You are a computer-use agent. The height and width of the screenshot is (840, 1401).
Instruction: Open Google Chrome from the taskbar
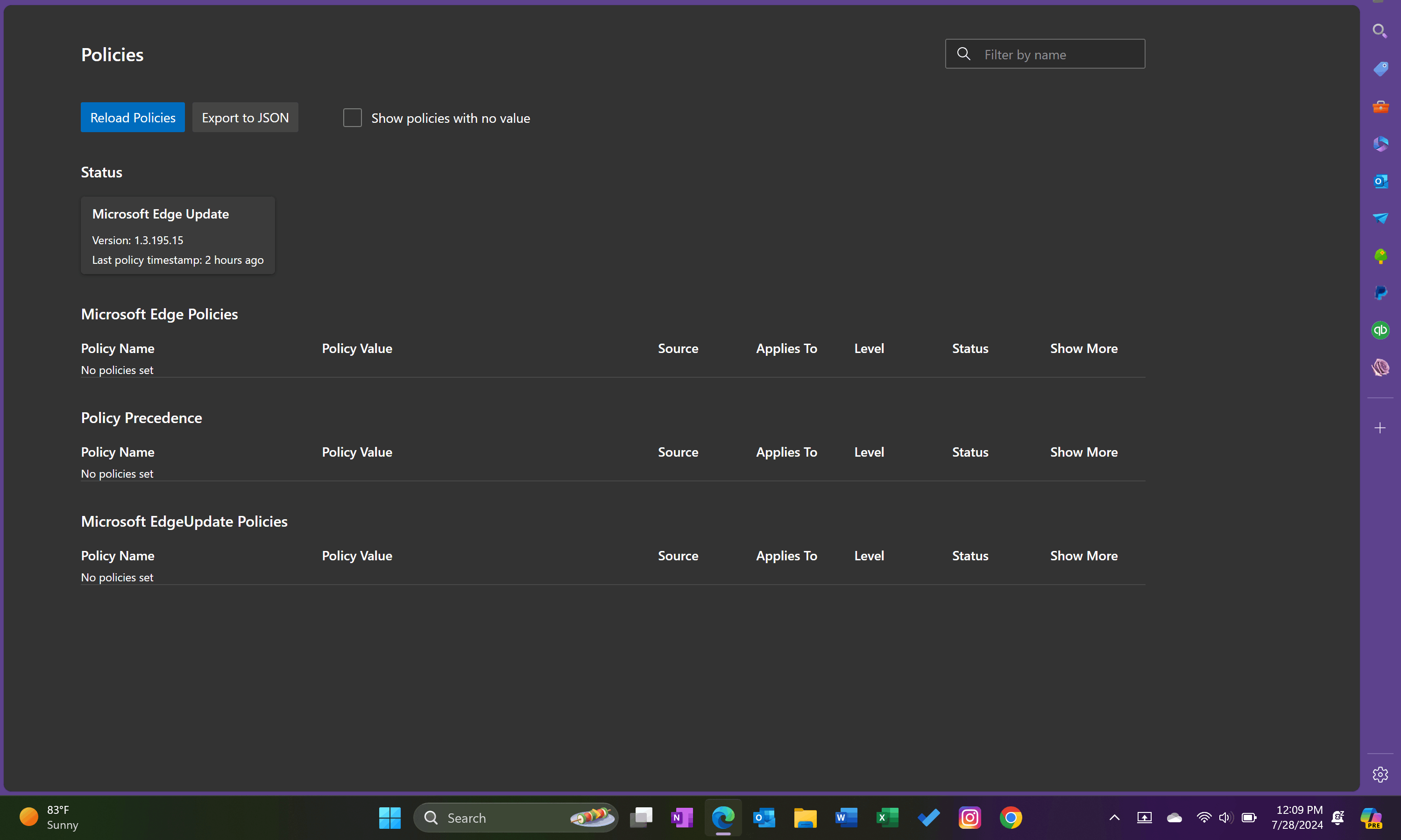pos(1011,818)
